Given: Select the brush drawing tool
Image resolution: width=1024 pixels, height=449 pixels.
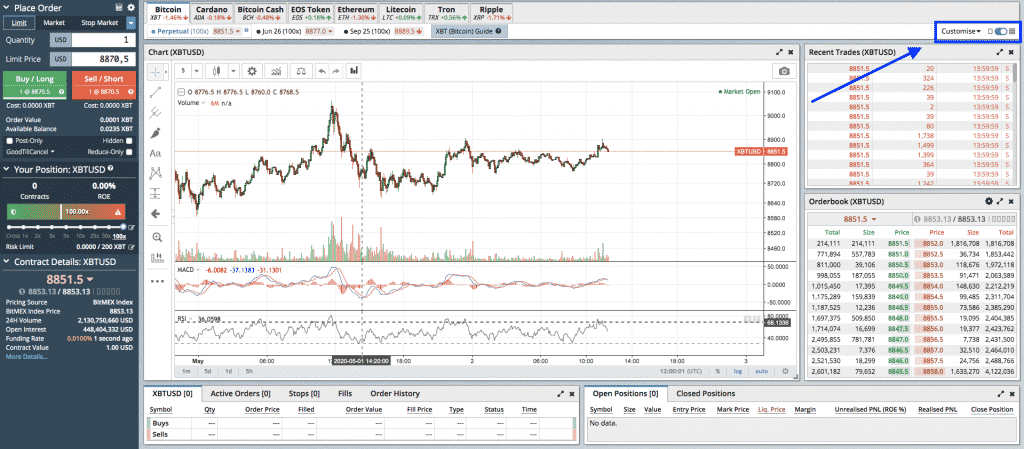Looking at the screenshot, I should 155,132.
